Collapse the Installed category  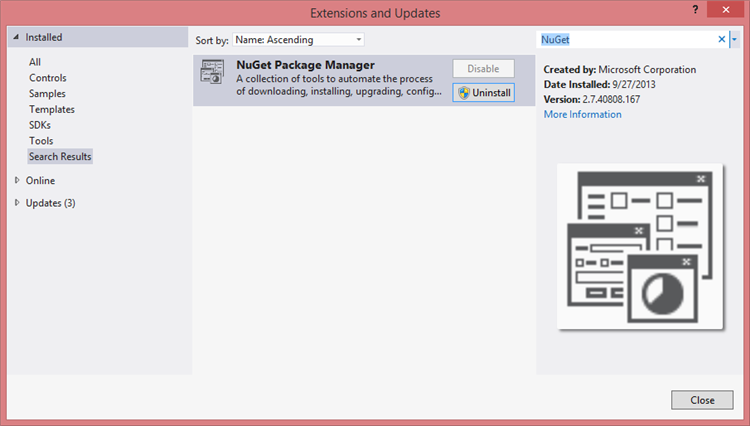pos(16,37)
